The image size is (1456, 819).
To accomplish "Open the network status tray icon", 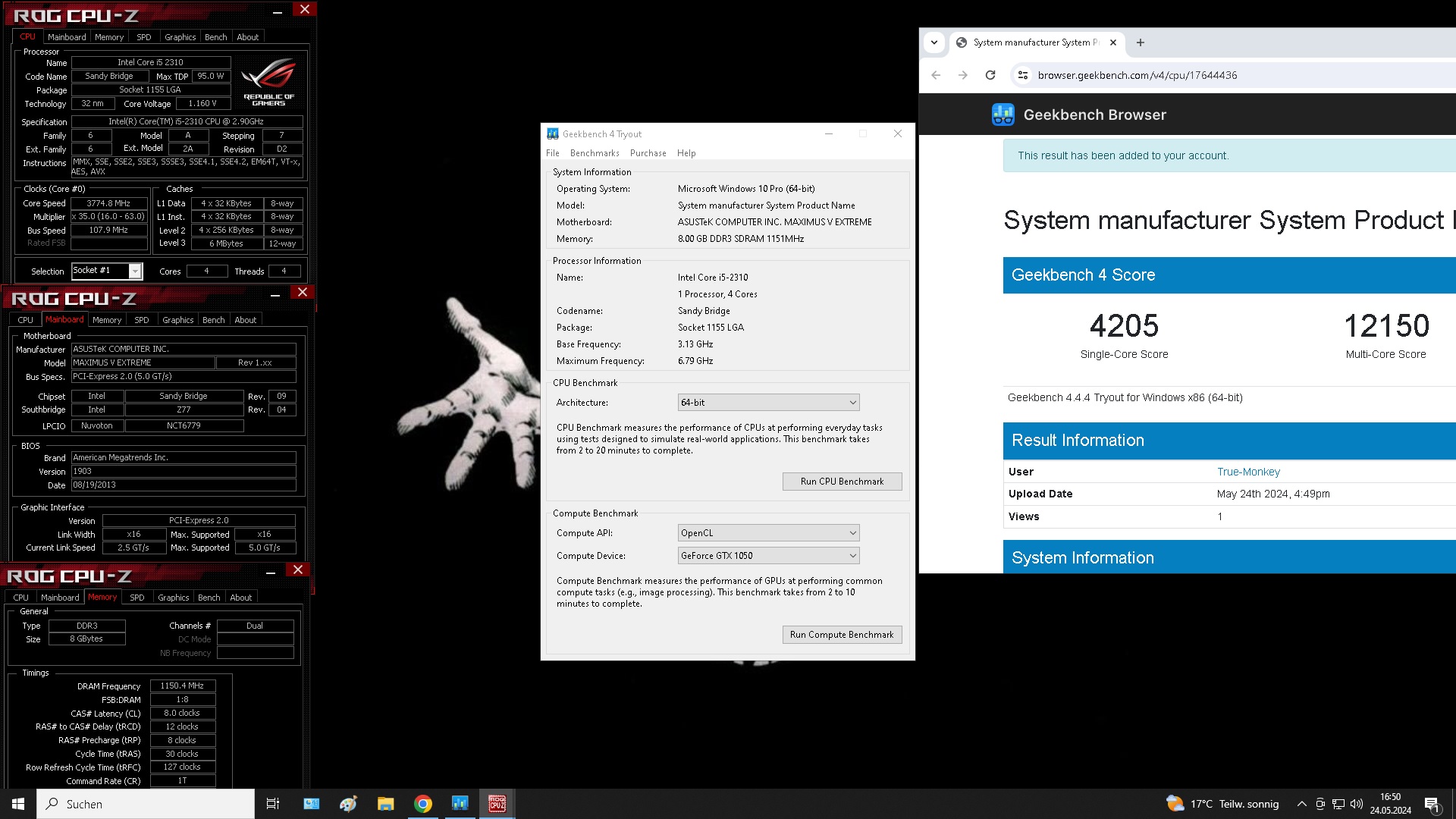I will [1338, 804].
